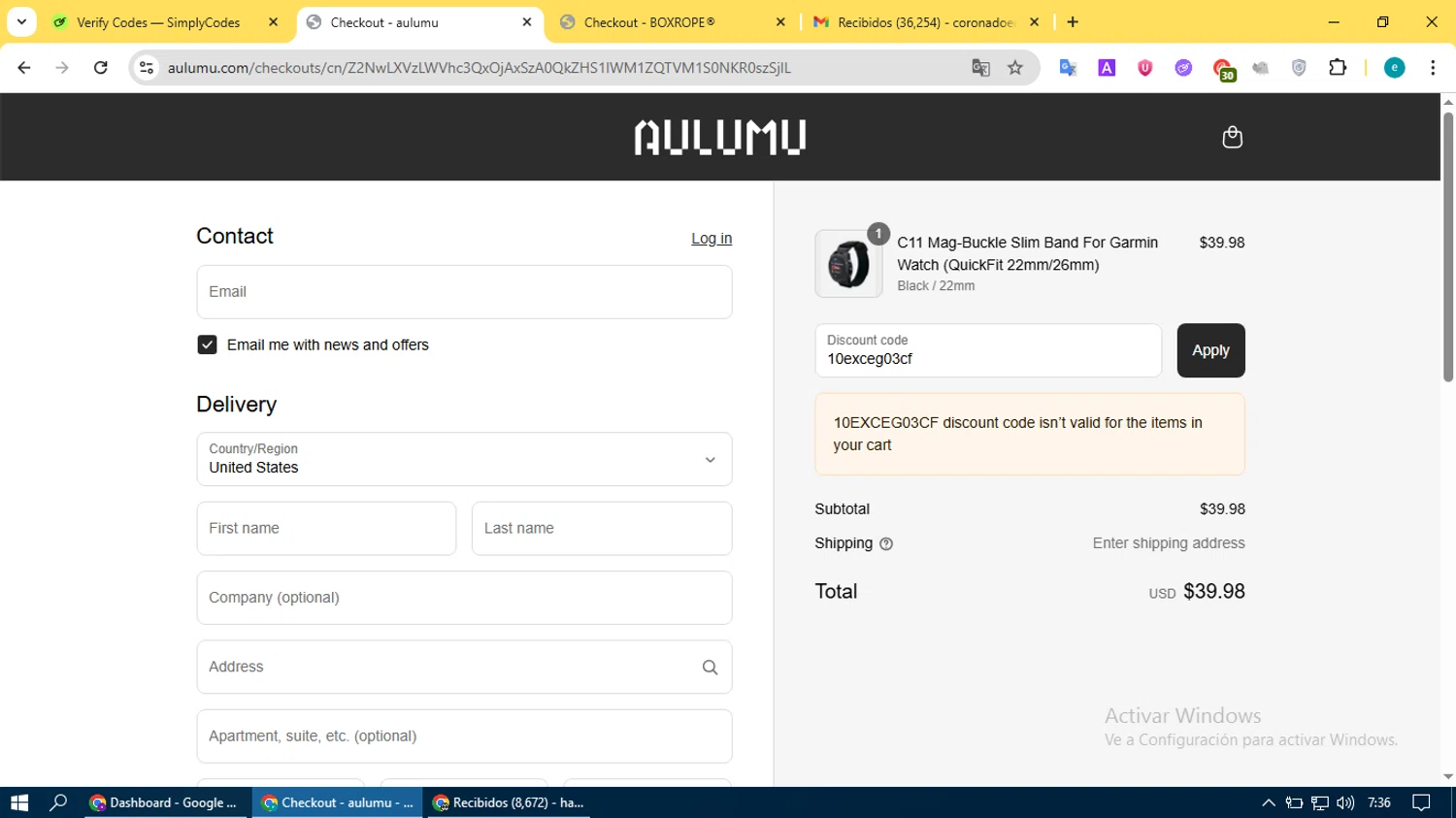Click the taskbar volume speaker icon
The width and height of the screenshot is (1456, 818).
click(x=1345, y=802)
